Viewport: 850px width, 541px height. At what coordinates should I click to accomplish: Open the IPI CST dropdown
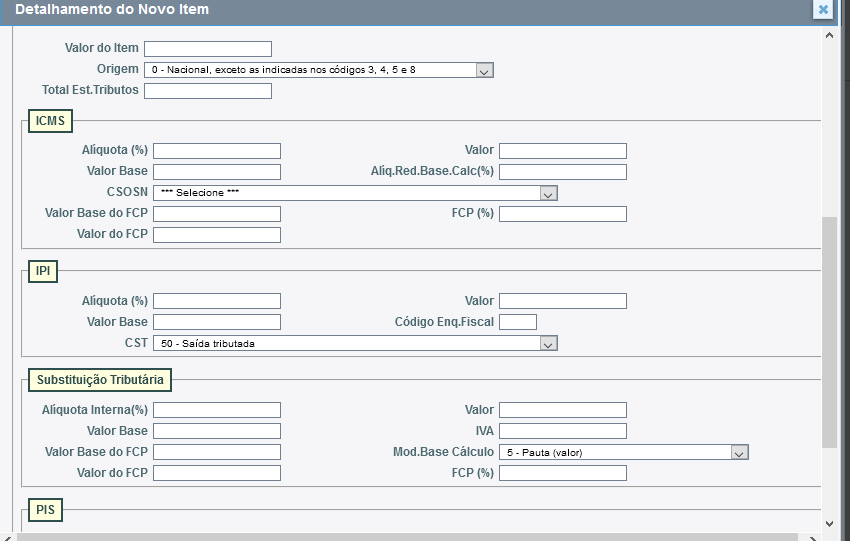354,343
